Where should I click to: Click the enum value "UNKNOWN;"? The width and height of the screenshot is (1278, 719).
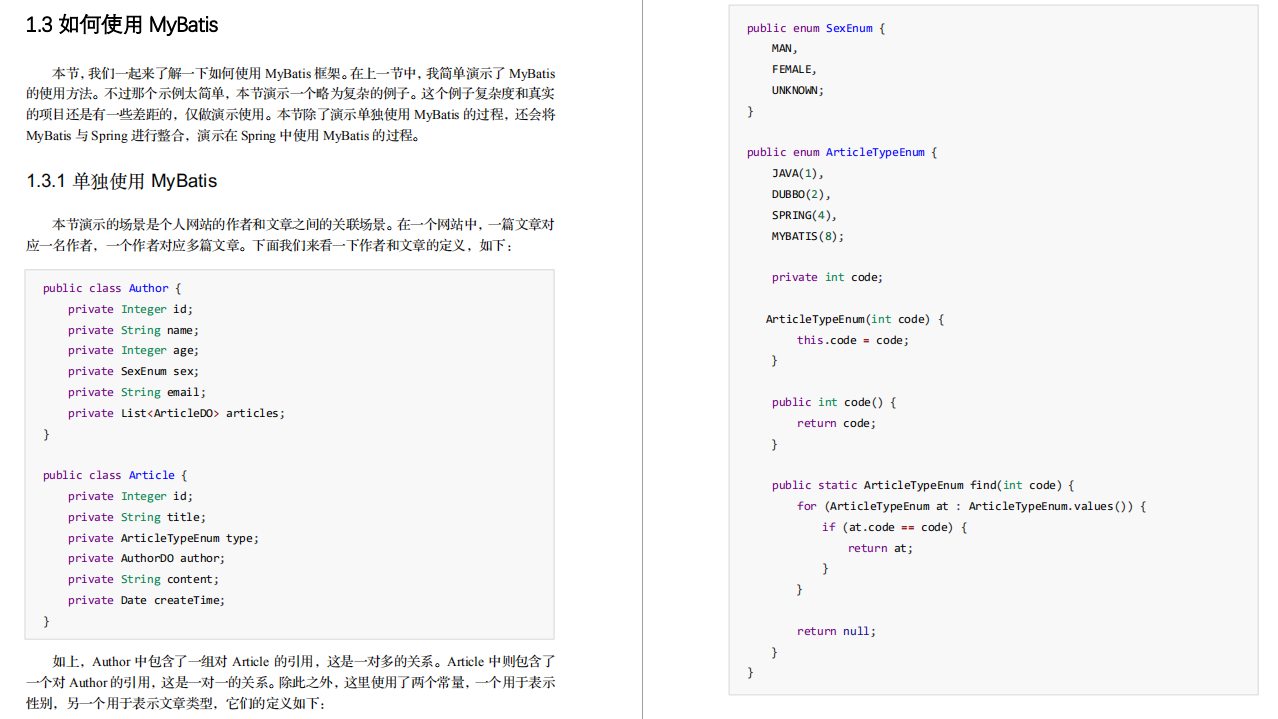pyautogui.click(x=798, y=90)
